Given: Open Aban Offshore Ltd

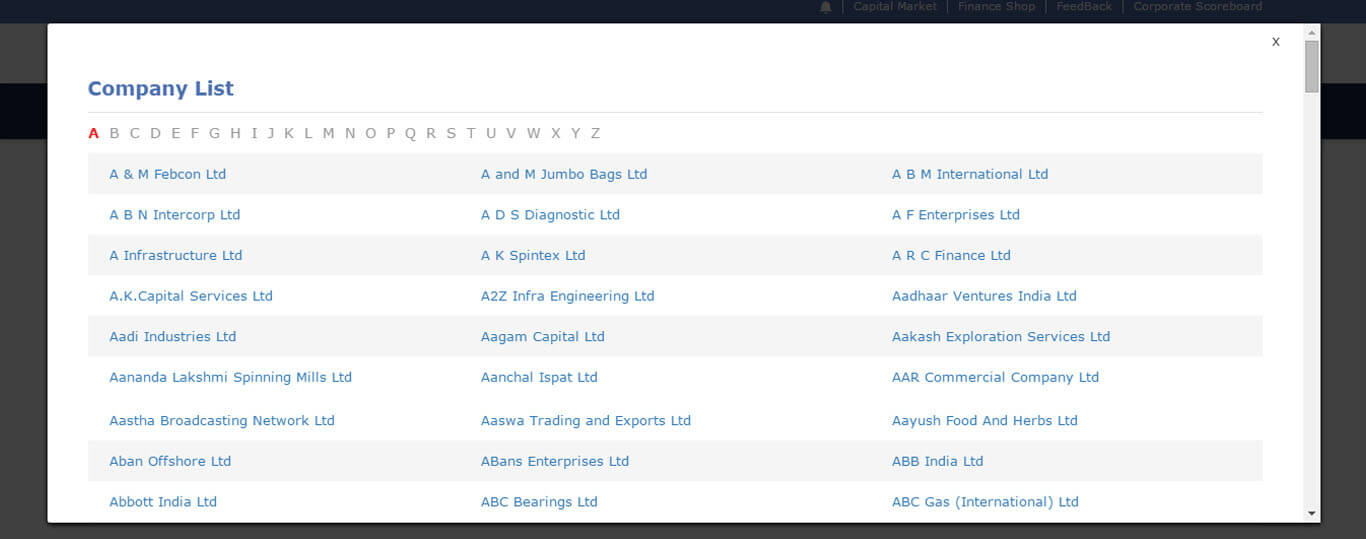Looking at the screenshot, I should point(170,461).
